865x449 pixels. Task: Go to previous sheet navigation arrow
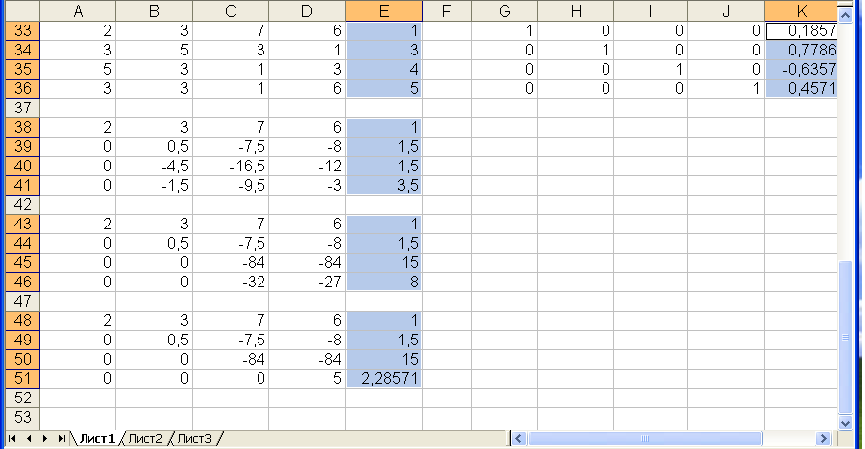coord(29,439)
